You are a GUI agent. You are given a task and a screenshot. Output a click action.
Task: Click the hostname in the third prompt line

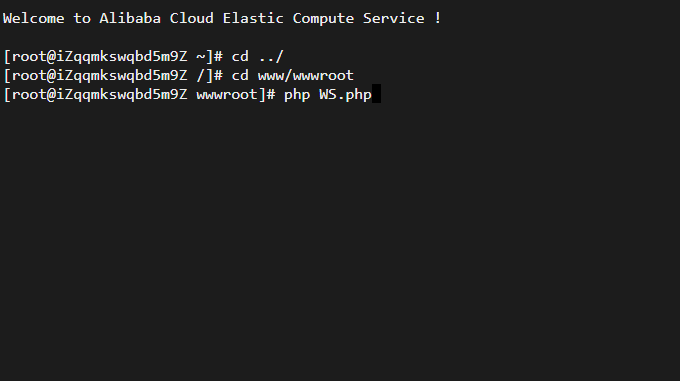tap(122, 95)
